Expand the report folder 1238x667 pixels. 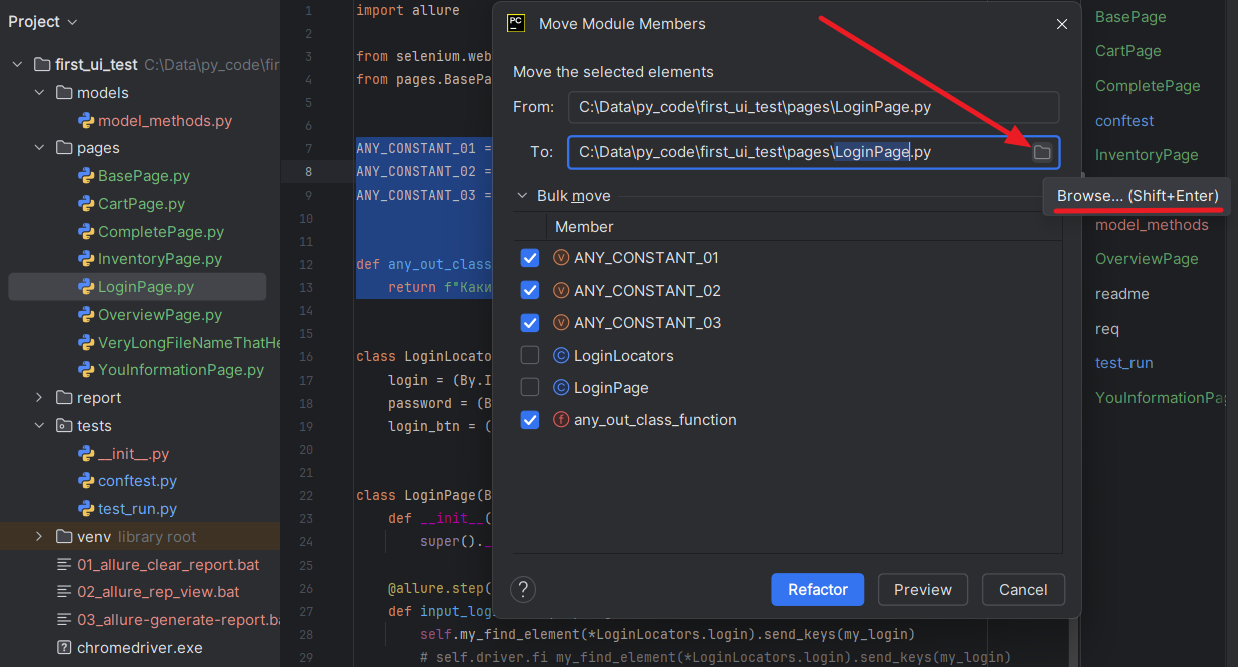(x=40, y=398)
